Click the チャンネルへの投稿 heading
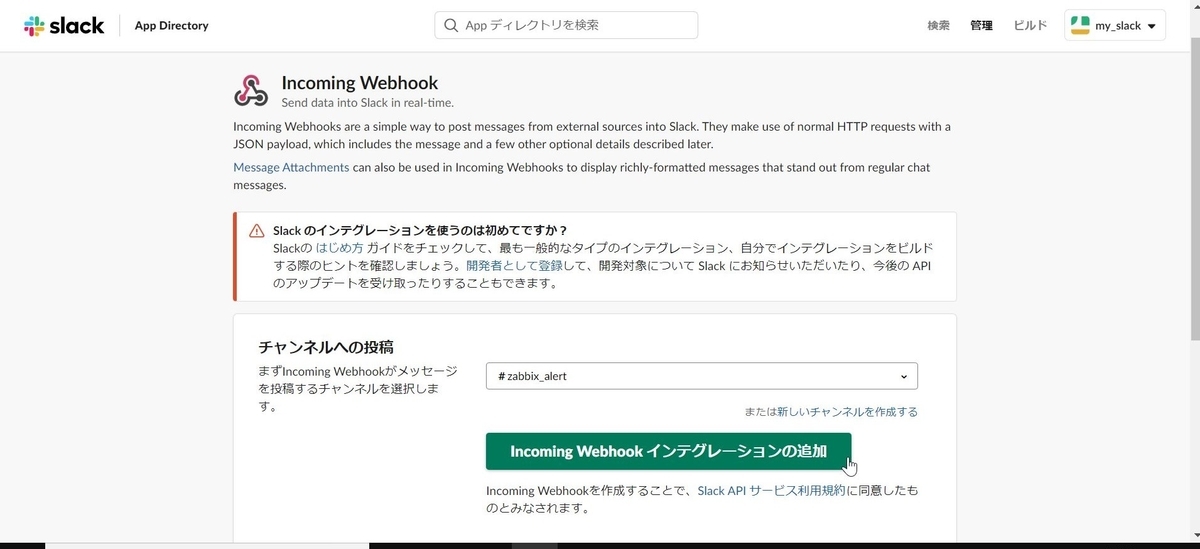Image resolution: width=1200 pixels, height=549 pixels. point(326,347)
